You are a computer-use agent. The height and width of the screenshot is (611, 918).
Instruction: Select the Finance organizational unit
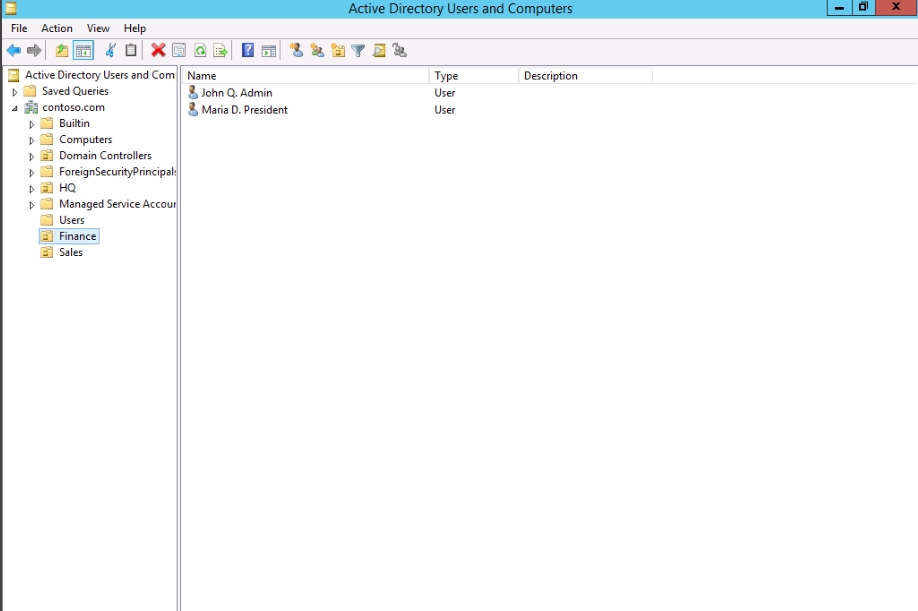pos(77,236)
